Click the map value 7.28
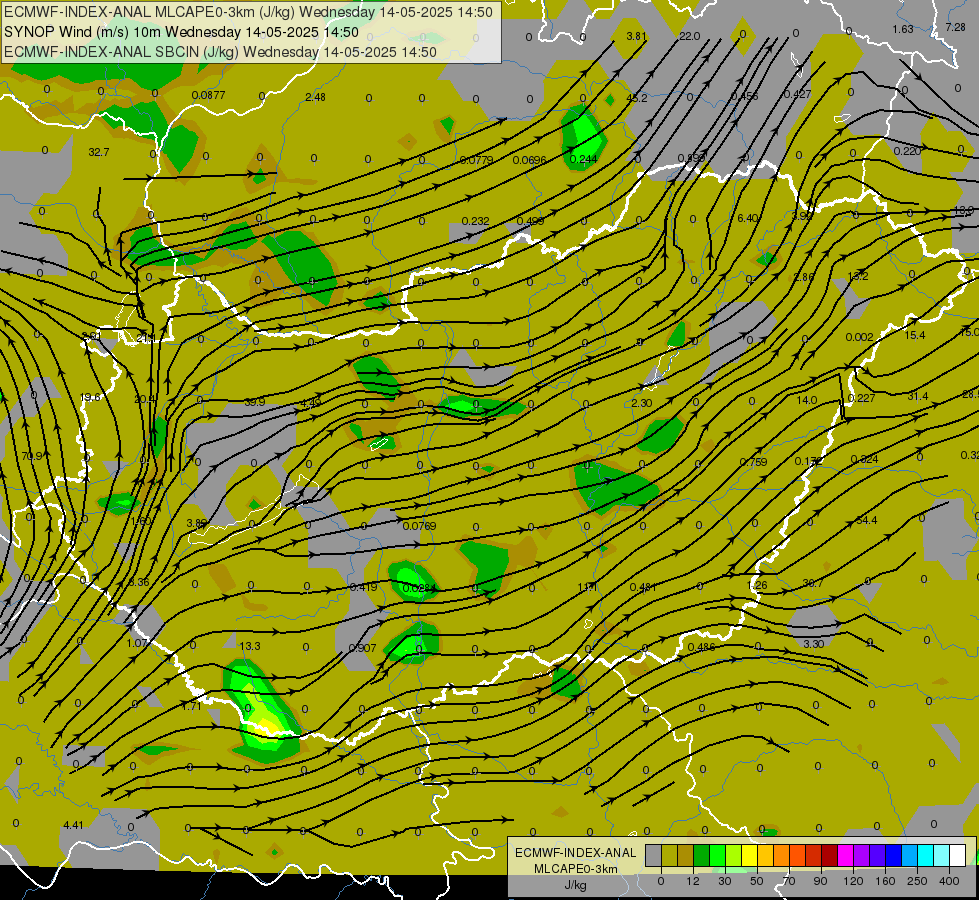This screenshot has height=900, width=979. pyautogui.click(x=955, y=27)
